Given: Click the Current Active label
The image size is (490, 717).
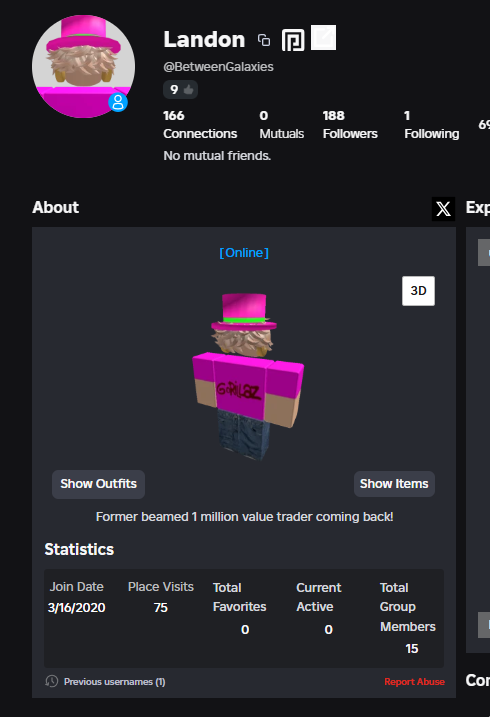Looking at the screenshot, I should 319,597.
